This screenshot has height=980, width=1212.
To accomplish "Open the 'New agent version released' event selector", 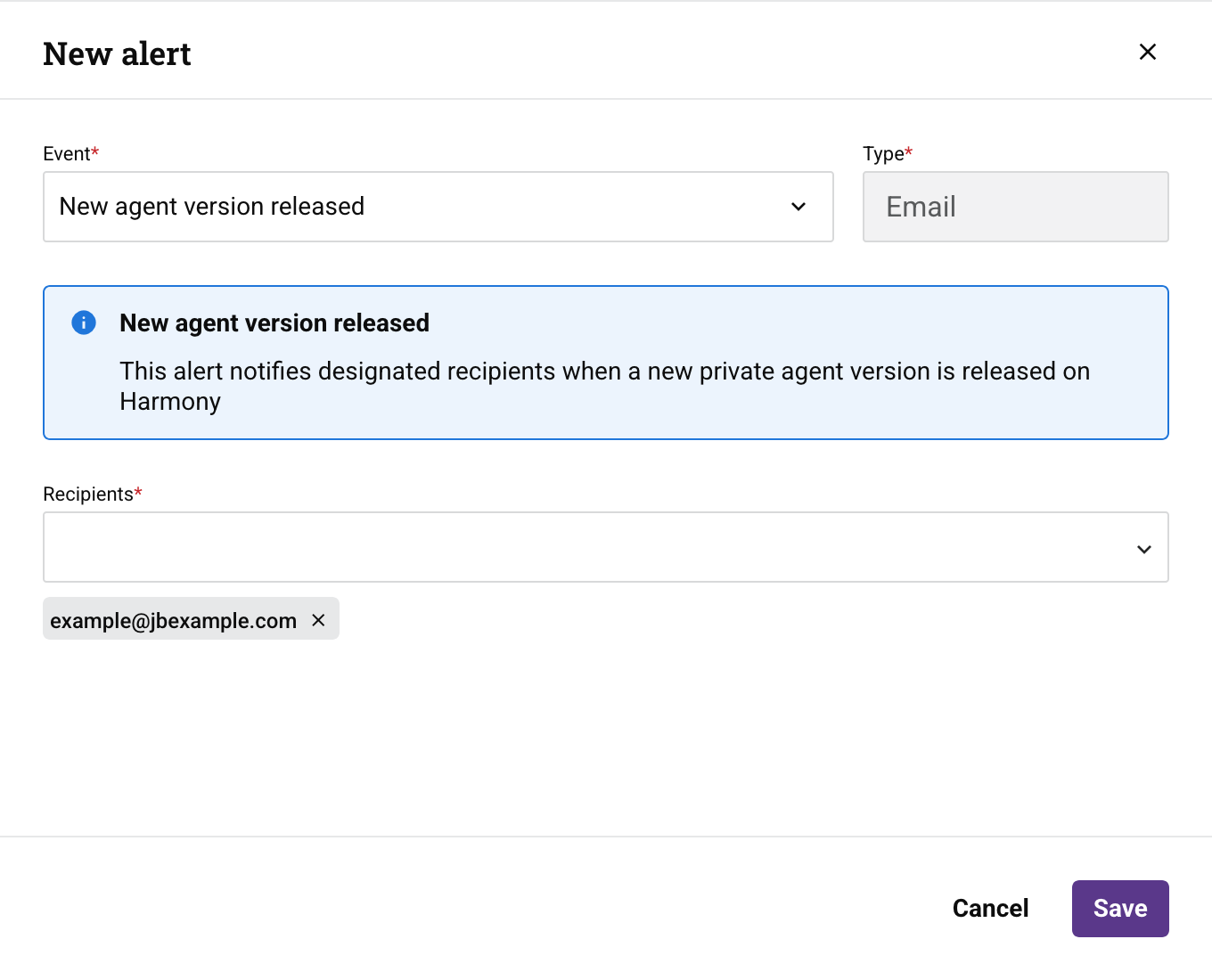I will pos(438,207).
